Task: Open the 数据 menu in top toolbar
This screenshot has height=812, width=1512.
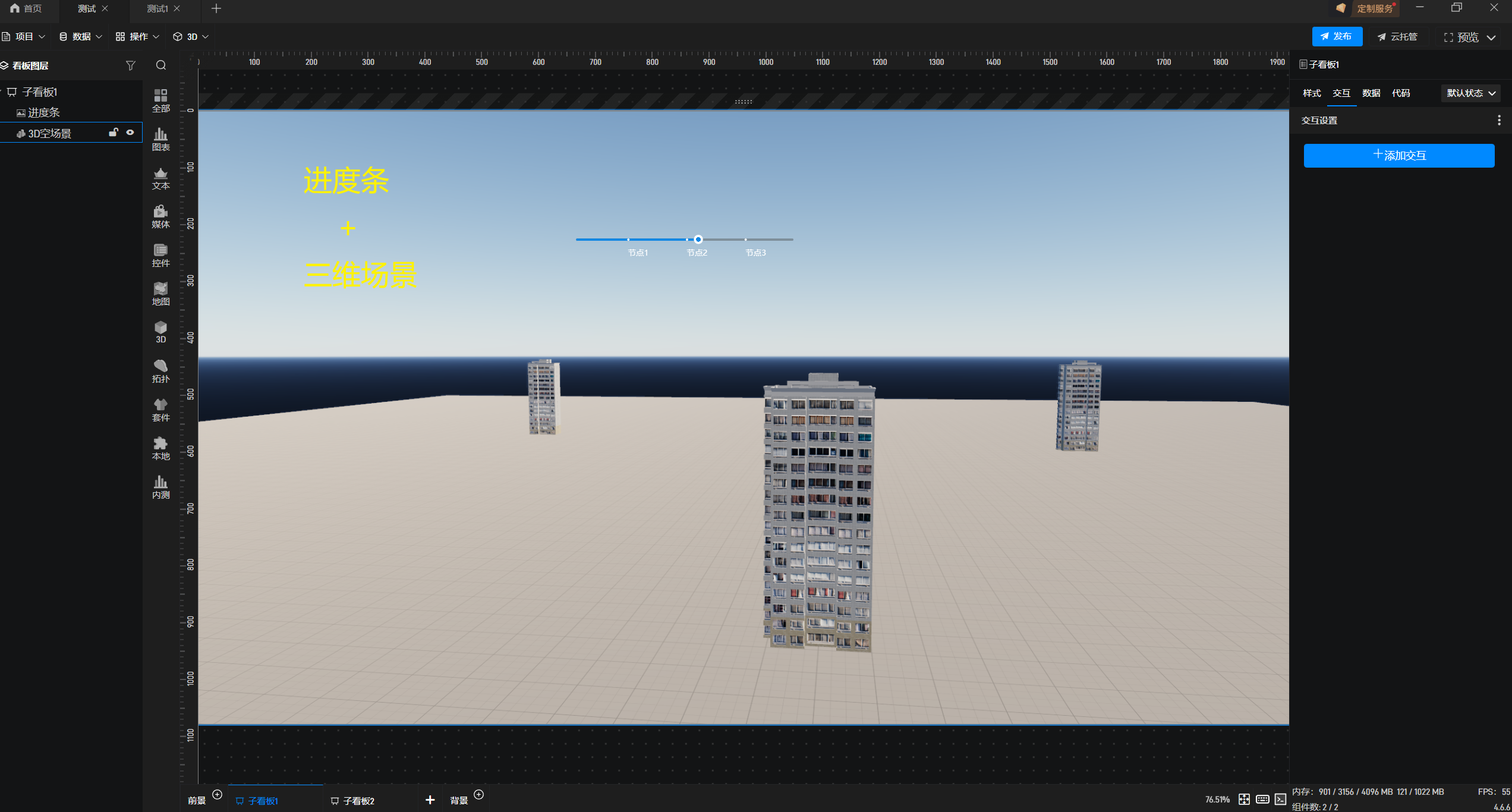Action: click(81, 37)
